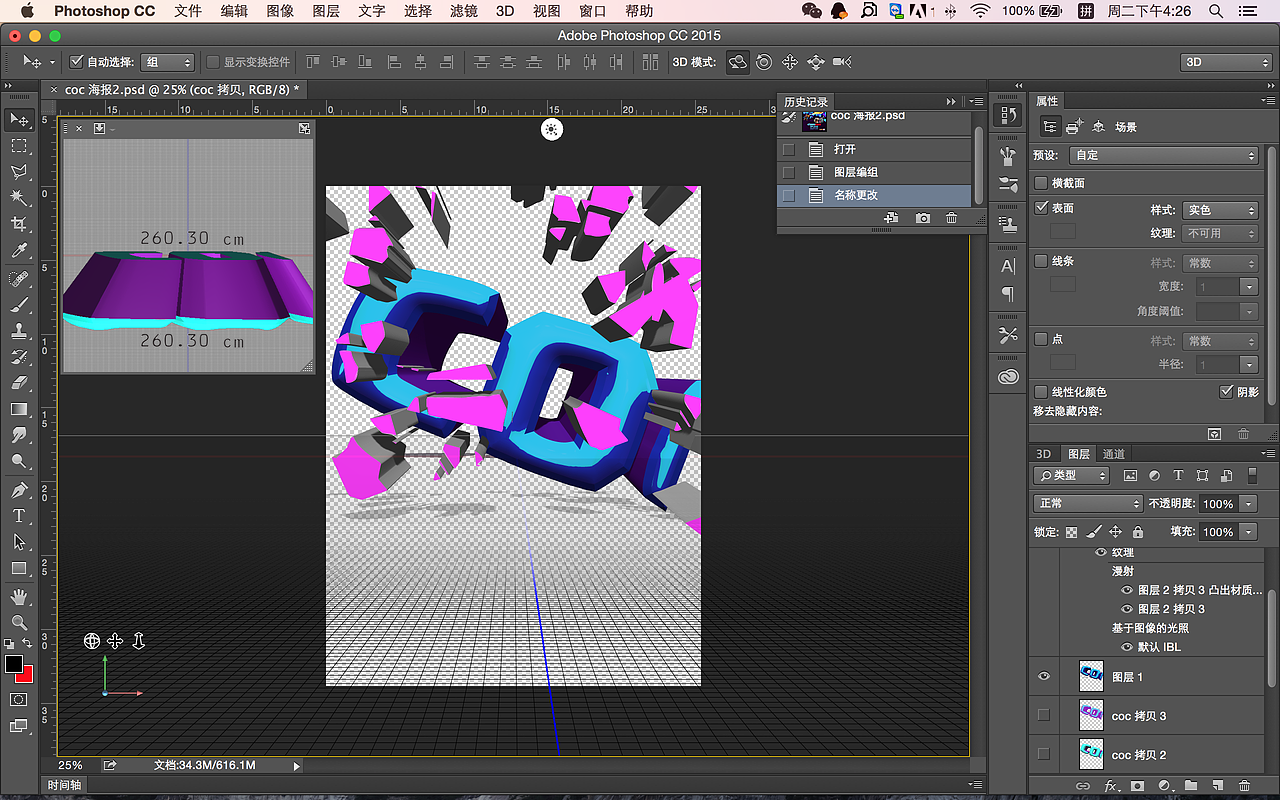Select the Move tool in the toolbox
Viewport: 1280px width, 800px height.
click(x=19, y=120)
